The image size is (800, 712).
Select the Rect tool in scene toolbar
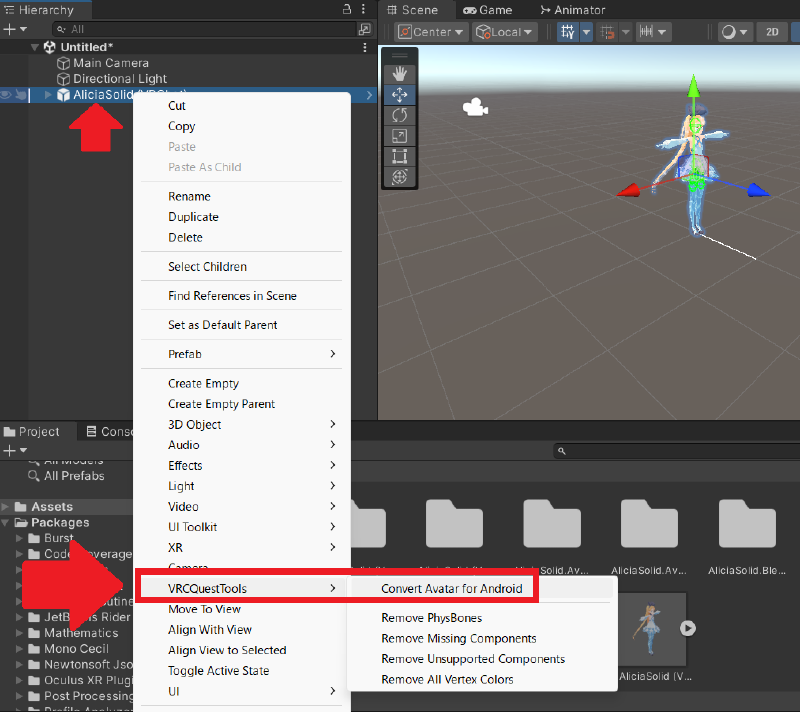(x=400, y=156)
